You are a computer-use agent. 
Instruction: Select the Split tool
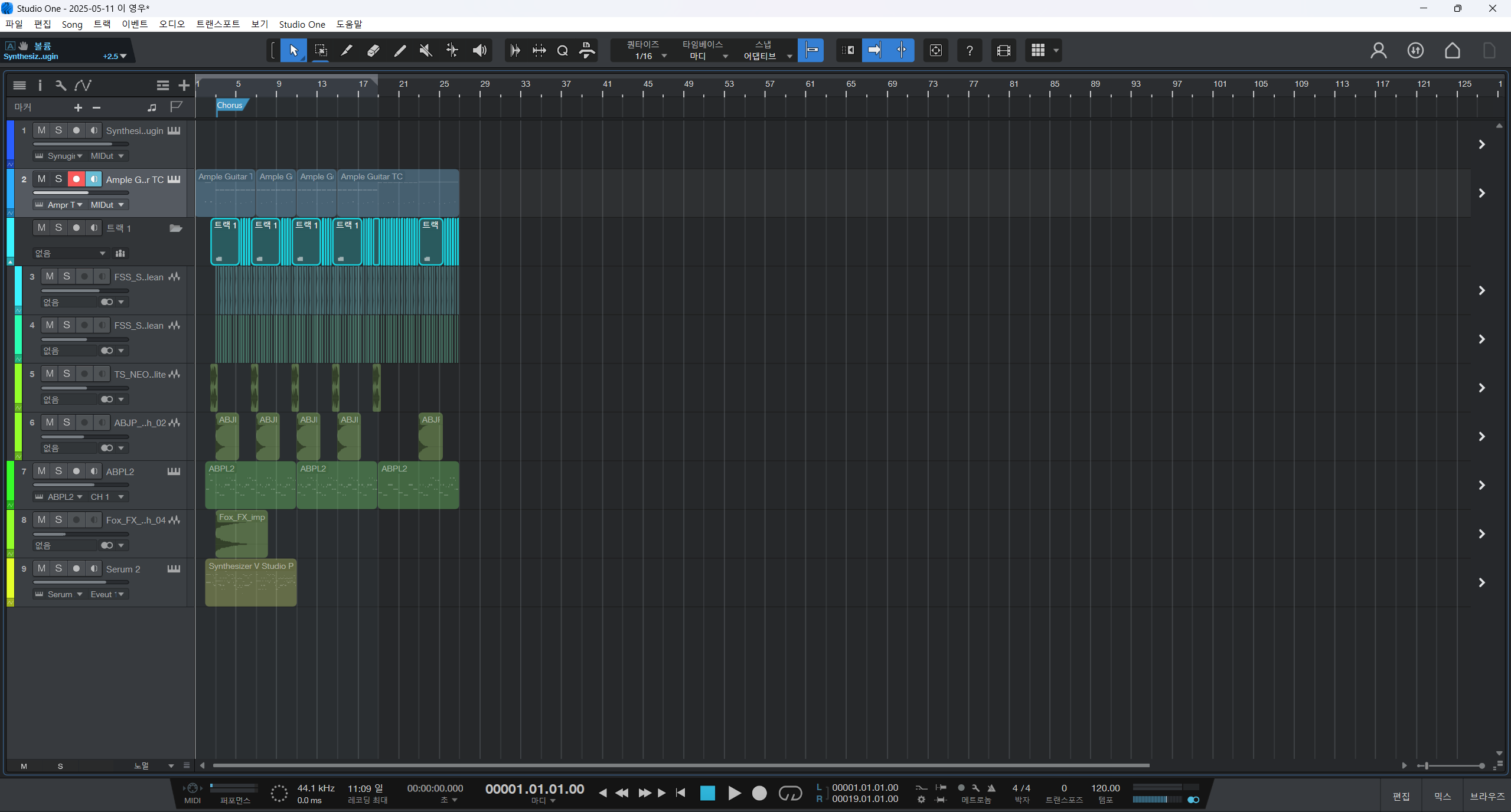pyautogui.click(x=347, y=50)
